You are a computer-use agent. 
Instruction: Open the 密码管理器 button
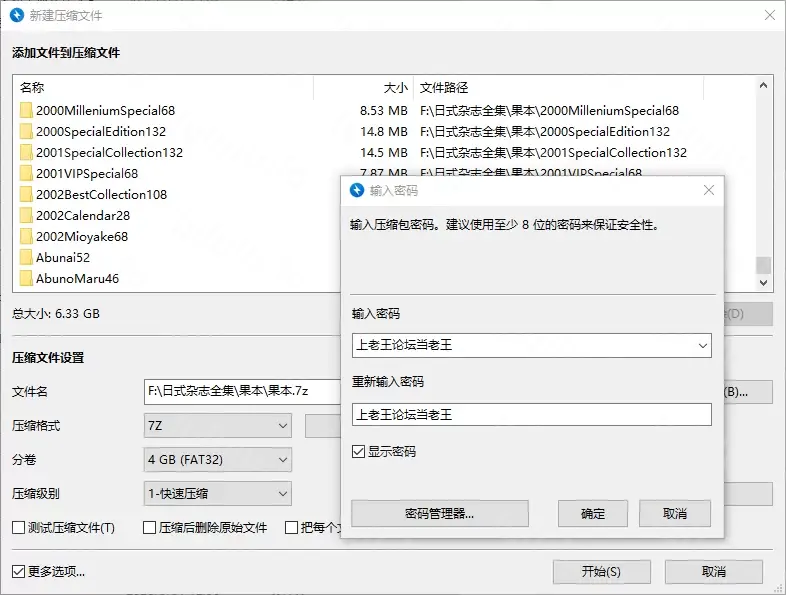click(x=440, y=514)
